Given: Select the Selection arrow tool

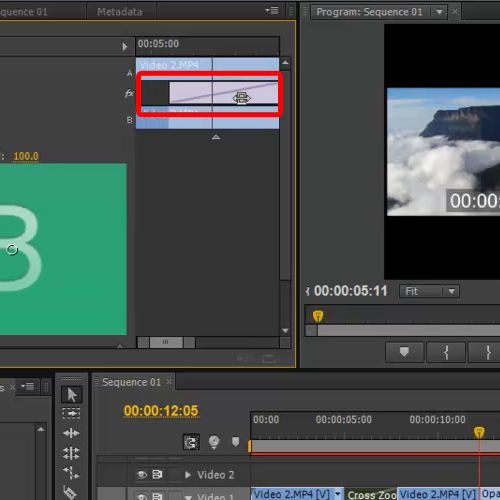Looking at the screenshot, I should [x=71, y=395].
